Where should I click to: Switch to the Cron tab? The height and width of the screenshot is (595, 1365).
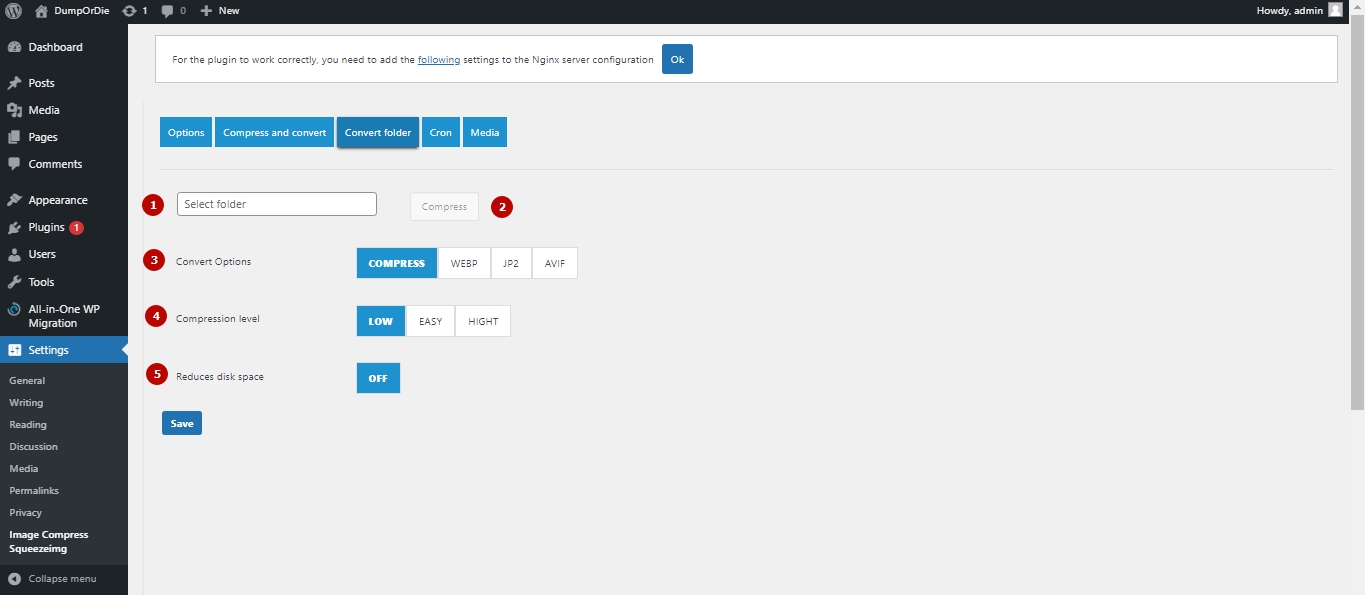(441, 132)
